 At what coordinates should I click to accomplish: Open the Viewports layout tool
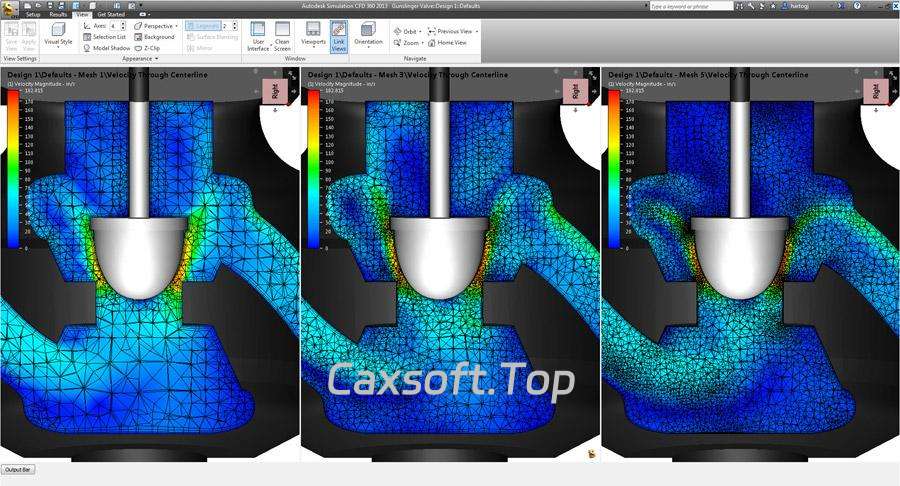coord(313,36)
